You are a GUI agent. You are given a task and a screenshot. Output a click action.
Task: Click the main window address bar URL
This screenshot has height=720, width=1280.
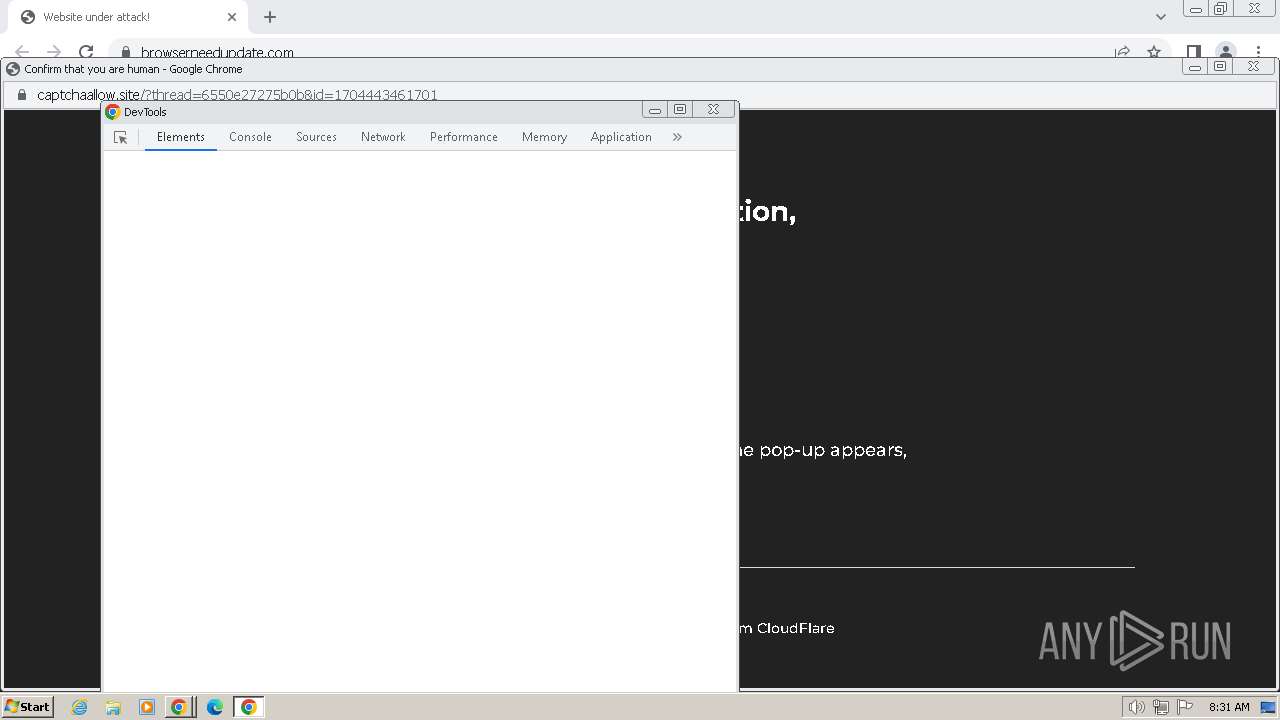pyautogui.click(x=217, y=53)
